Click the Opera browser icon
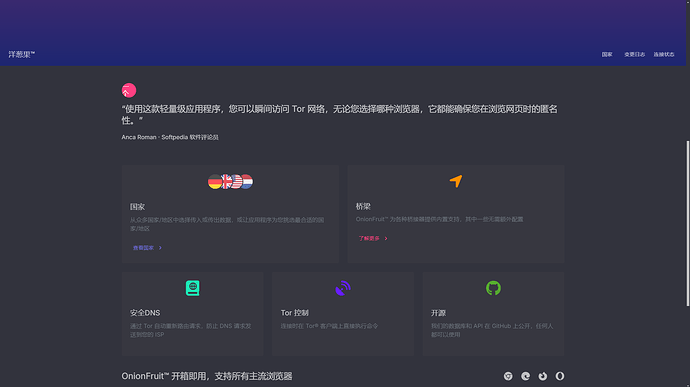Screen dimensions: 690x387 pyautogui.click(x=560, y=376)
